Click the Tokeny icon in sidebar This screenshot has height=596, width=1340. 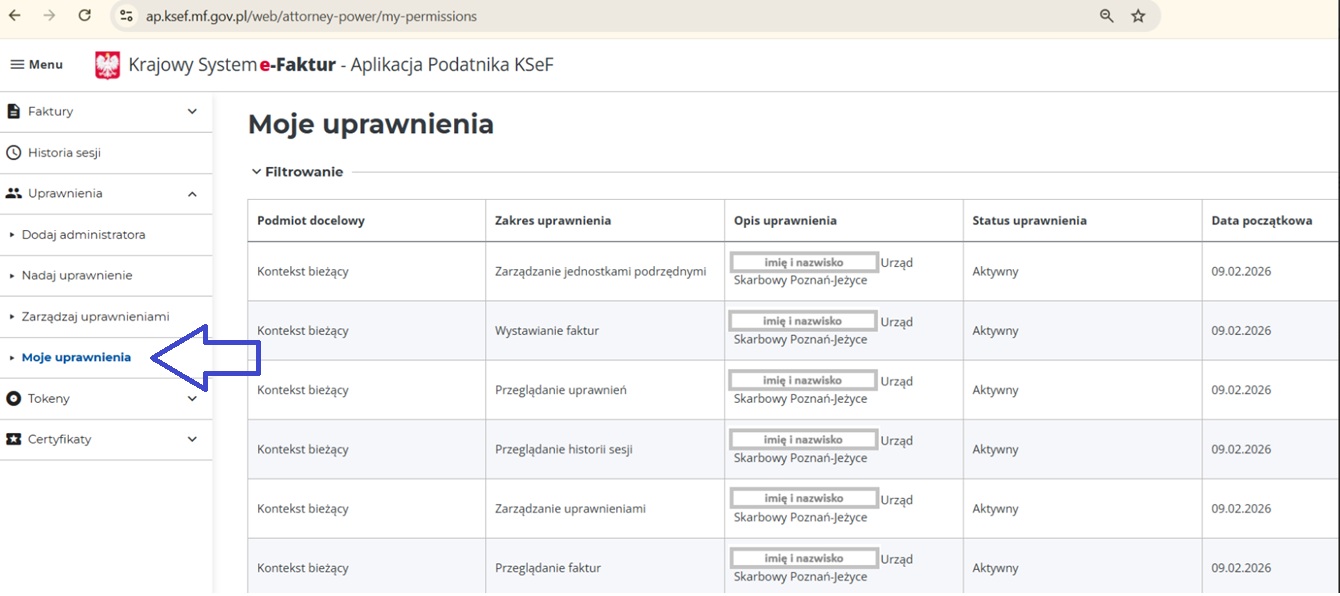pos(14,398)
